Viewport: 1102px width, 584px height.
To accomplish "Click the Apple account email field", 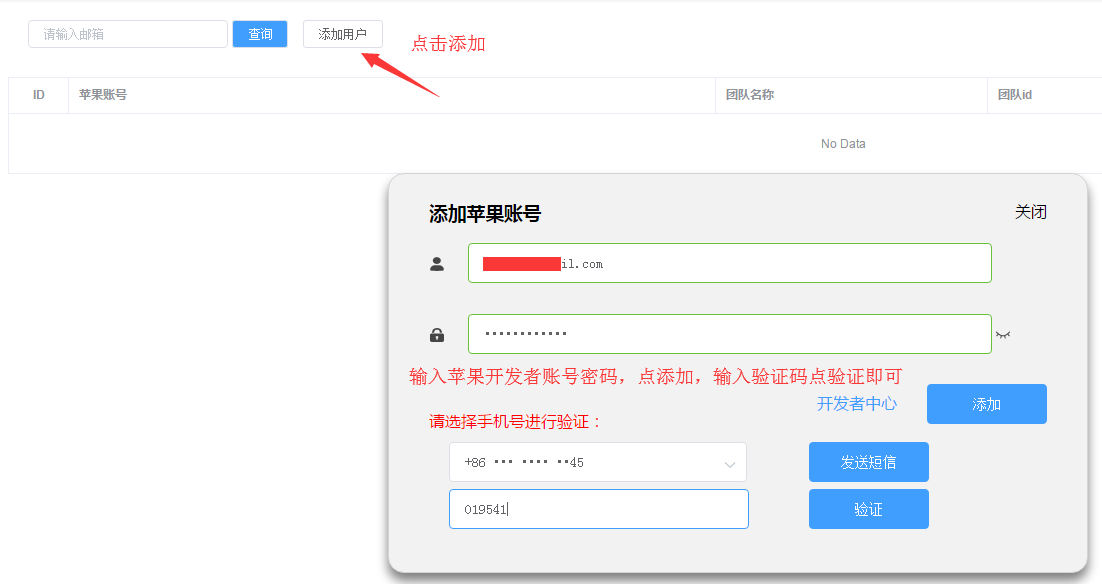I will [730, 263].
